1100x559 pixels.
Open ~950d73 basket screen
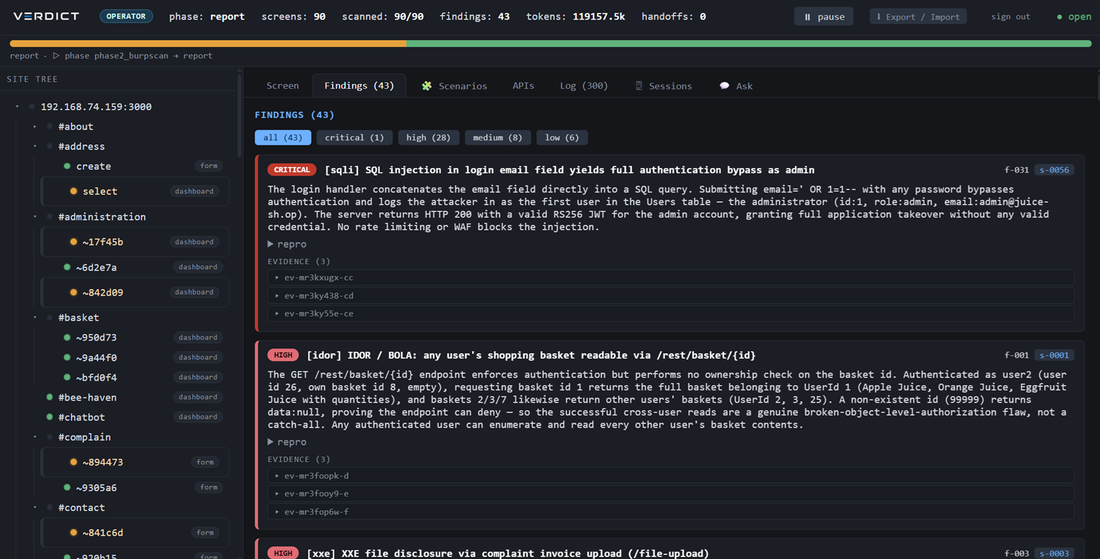(x=136, y=337)
